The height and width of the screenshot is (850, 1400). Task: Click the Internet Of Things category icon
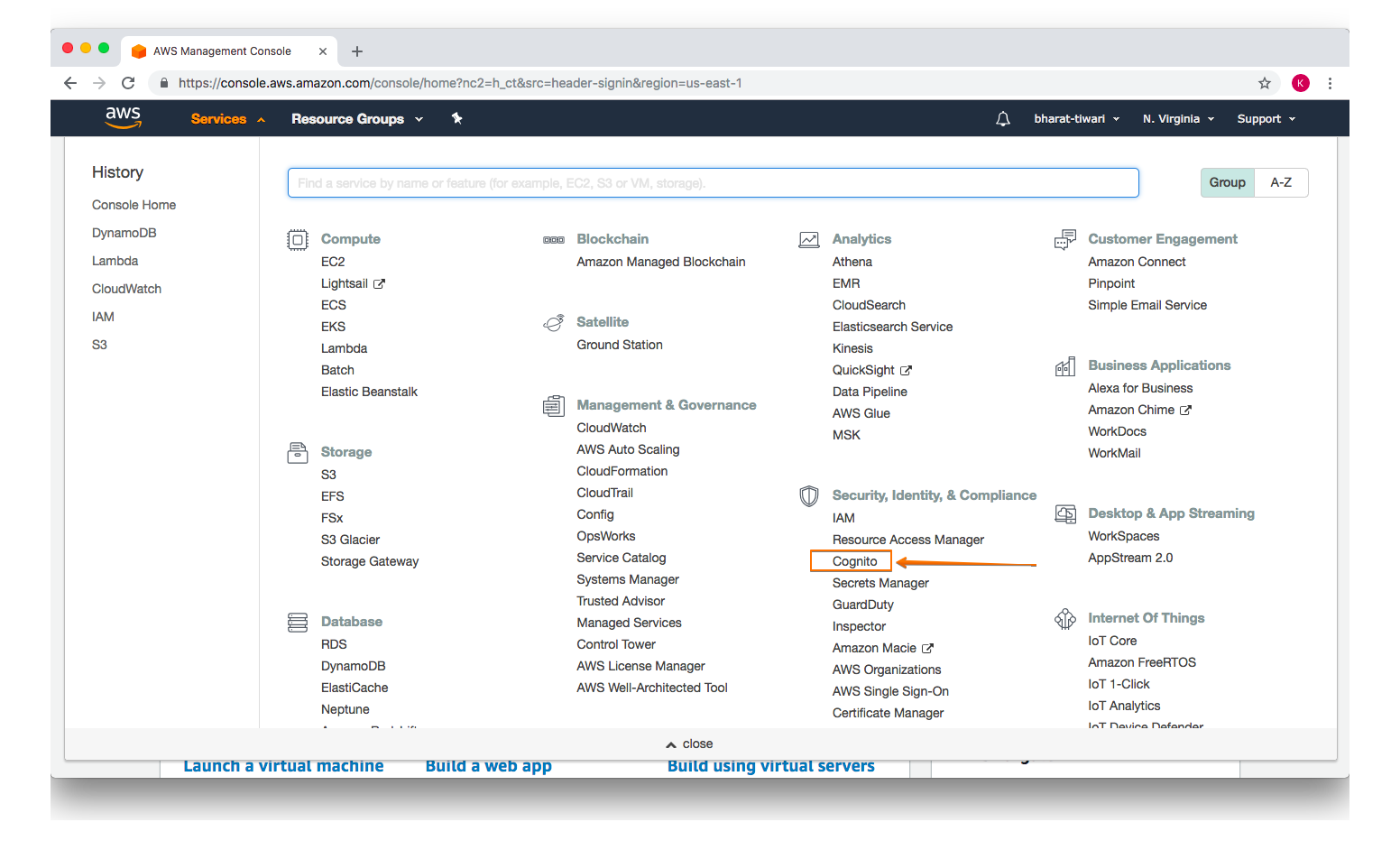point(1064,619)
